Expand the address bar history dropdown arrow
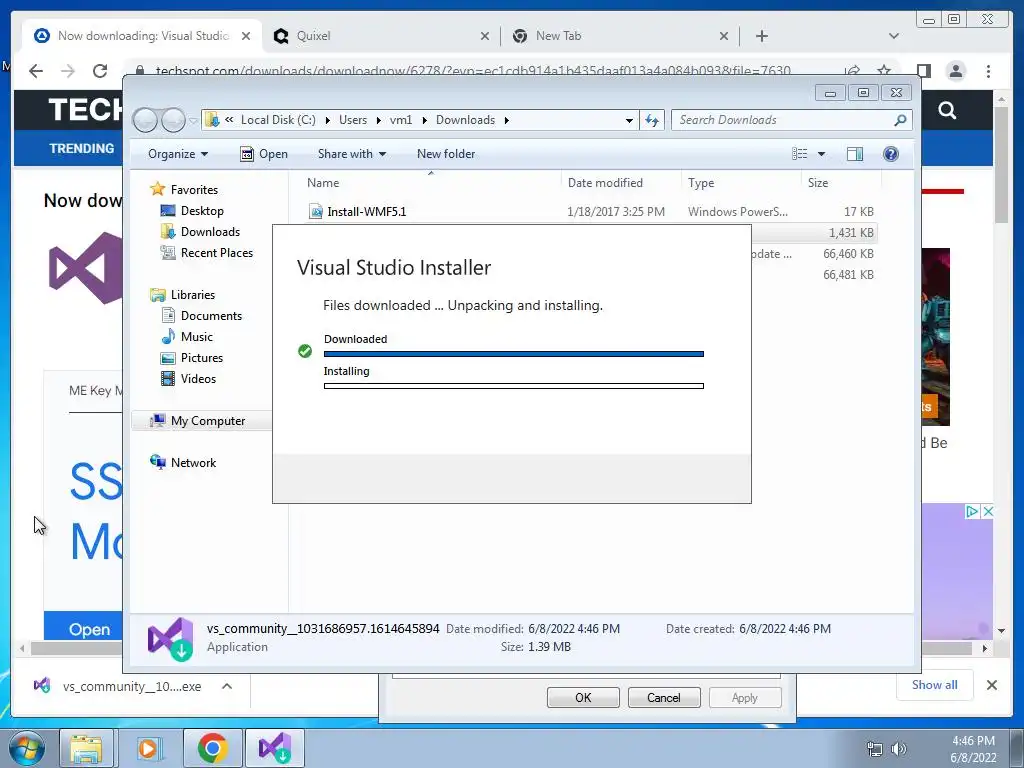1024x768 pixels. (x=629, y=120)
